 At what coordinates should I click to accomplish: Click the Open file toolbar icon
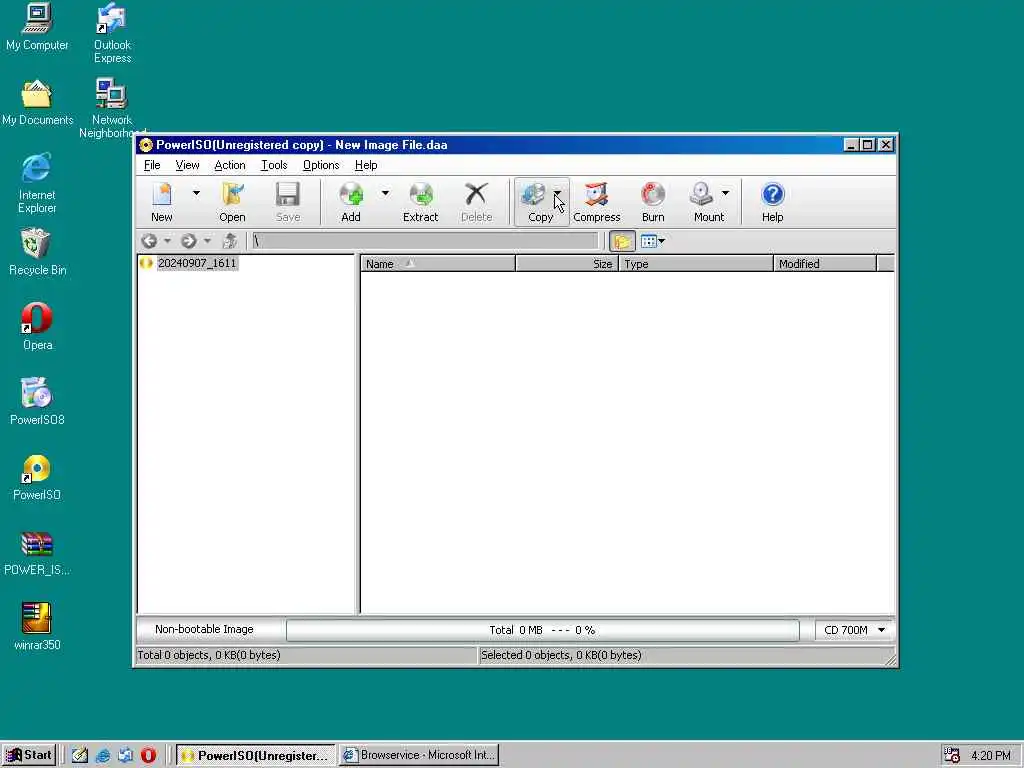tap(232, 202)
